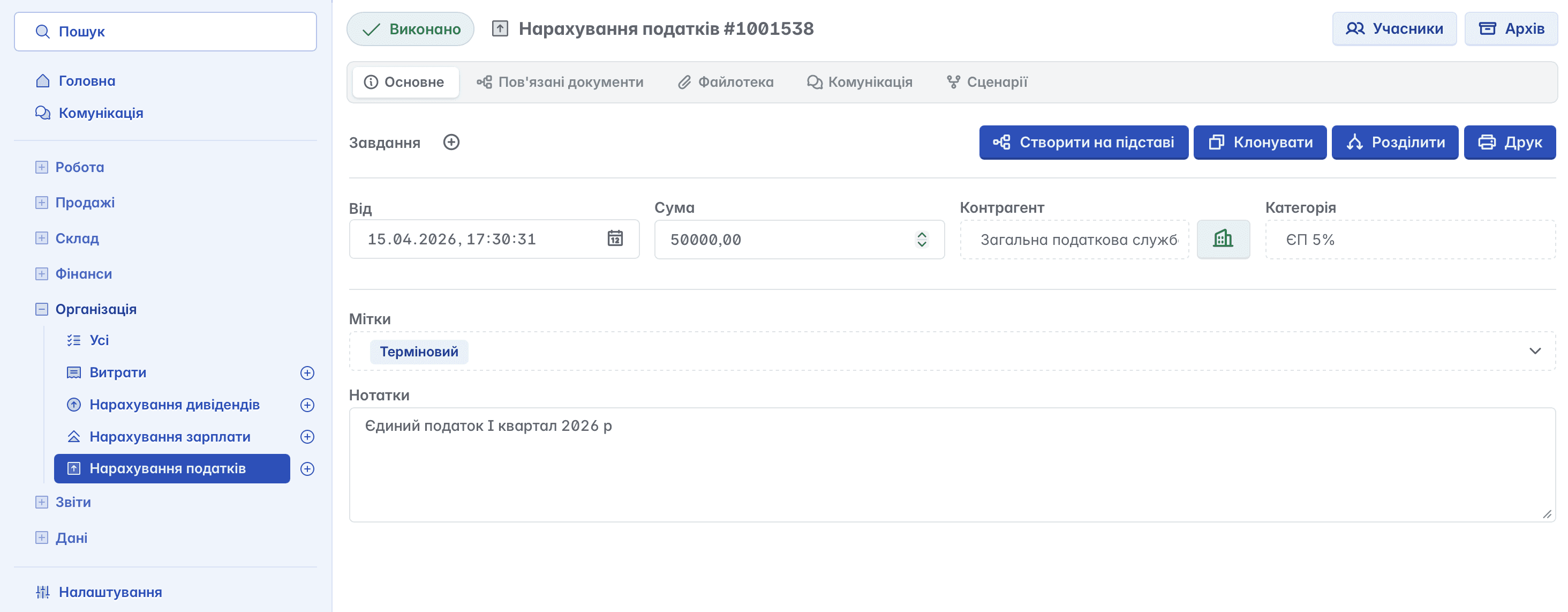The image size is (1568, 612).
Task: Expand the Фінанси section
Action: click(x=41, y=274)
